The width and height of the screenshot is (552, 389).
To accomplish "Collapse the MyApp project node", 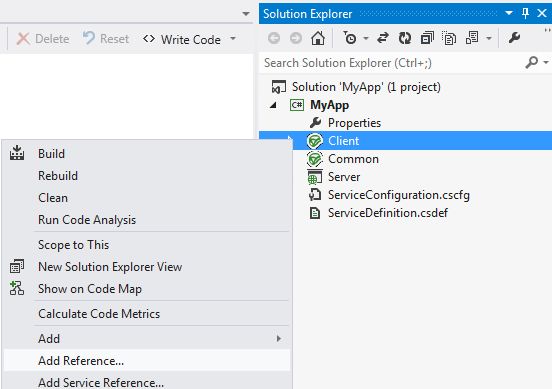I will point(273,105).
